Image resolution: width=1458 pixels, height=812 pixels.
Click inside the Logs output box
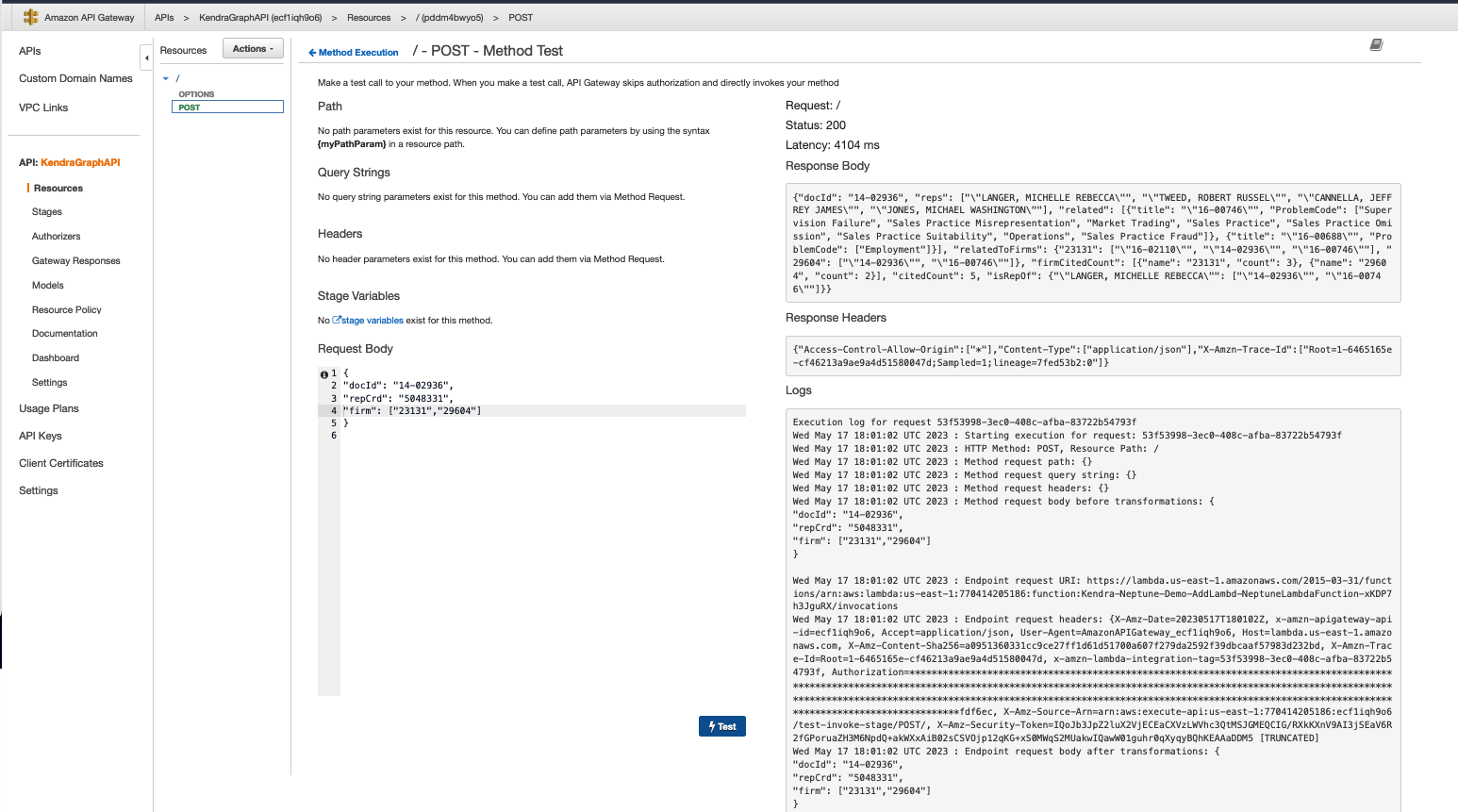(x=1093, y=610)
